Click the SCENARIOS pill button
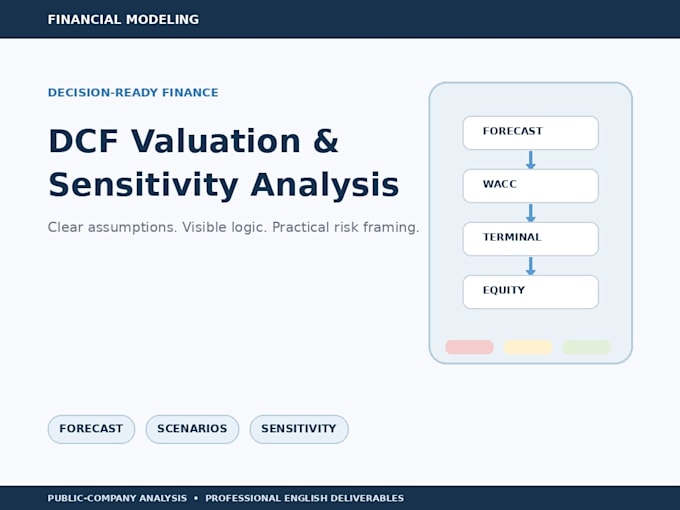Image resolution: width=680 pixels, height=510 pixels. pyautogui.click(x=192, y=429)
